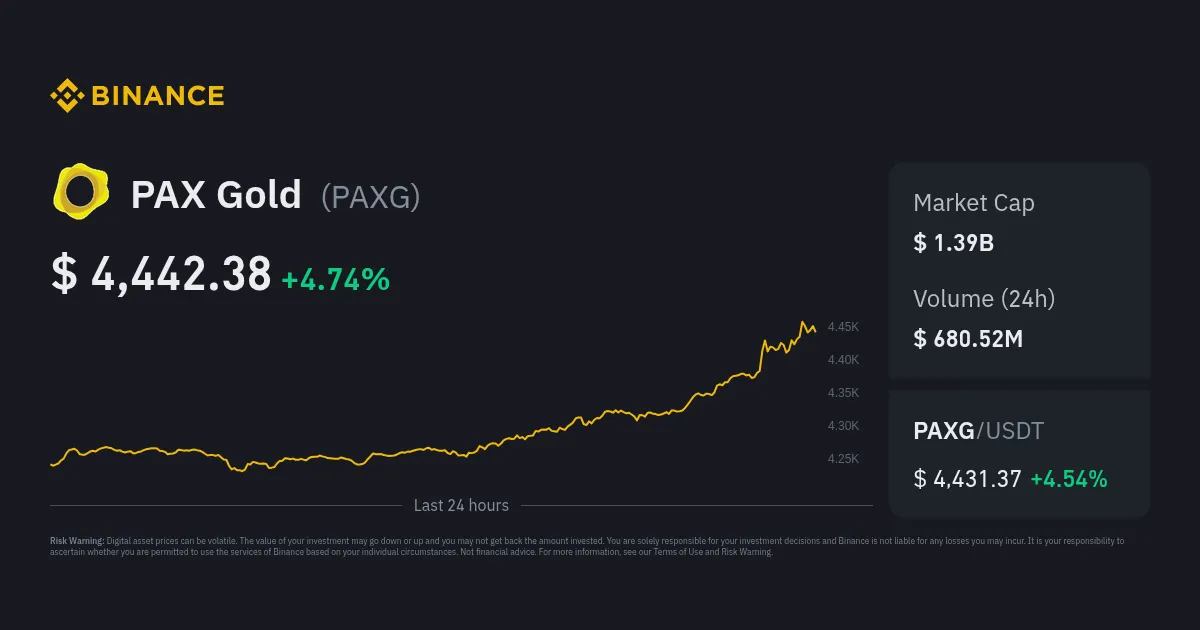
Task: Click the Binance diamond logo icon
Action: tap(66, 96)
